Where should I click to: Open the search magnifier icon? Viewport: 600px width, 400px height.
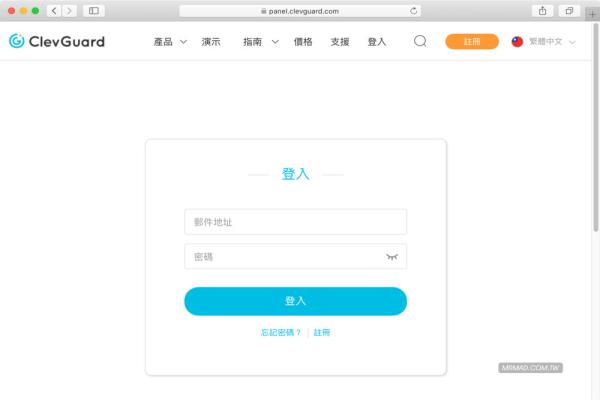tap(420, 41)
